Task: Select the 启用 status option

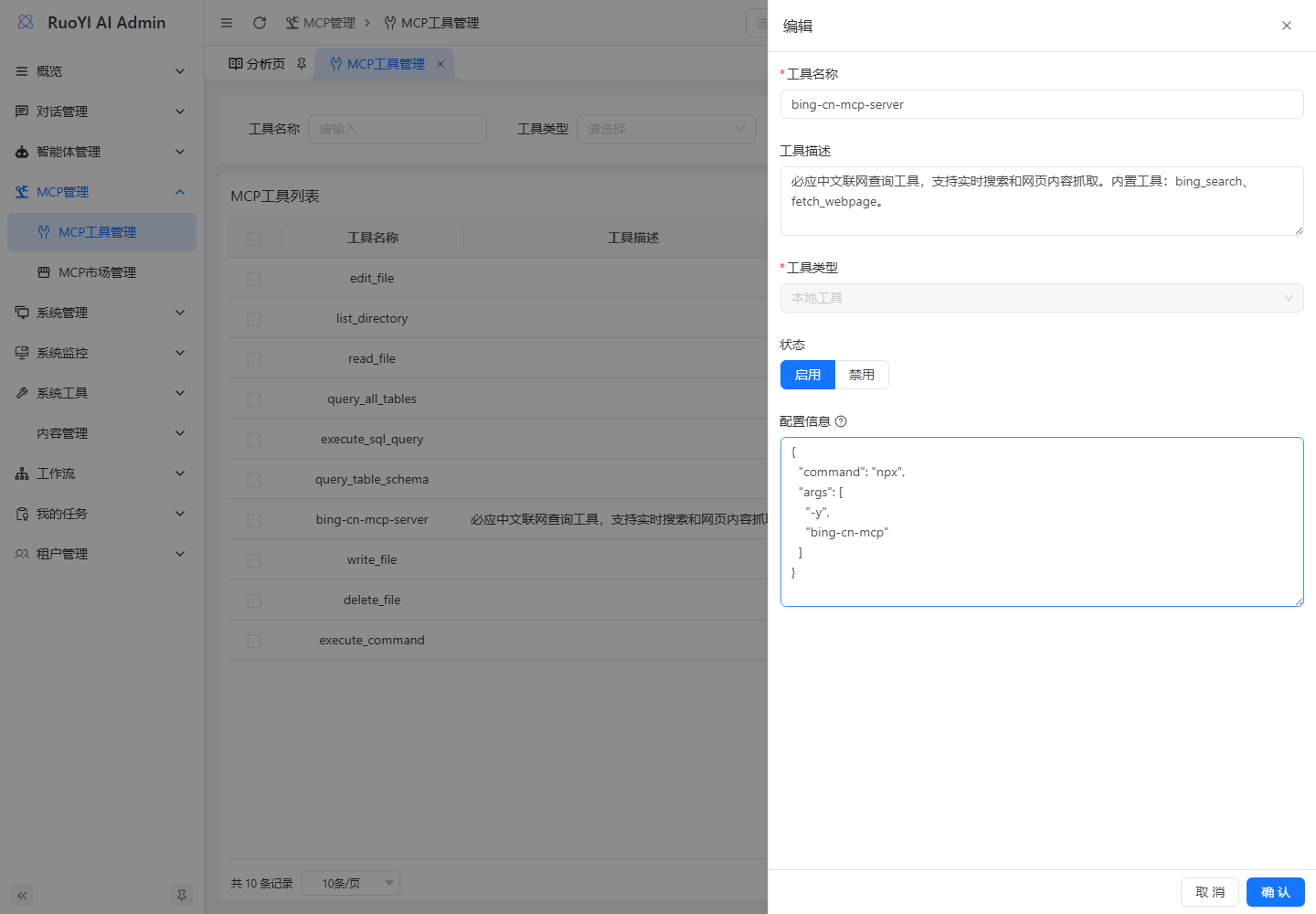Action: [808, 375]
